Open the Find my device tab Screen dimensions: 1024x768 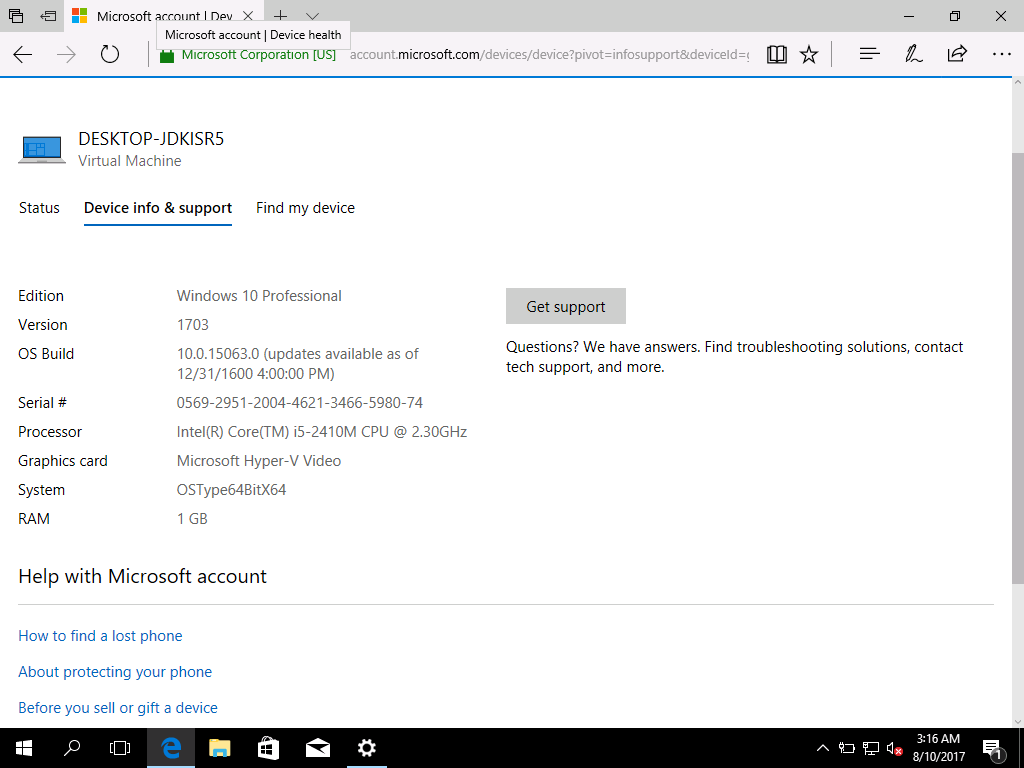(x=306, y=208)
